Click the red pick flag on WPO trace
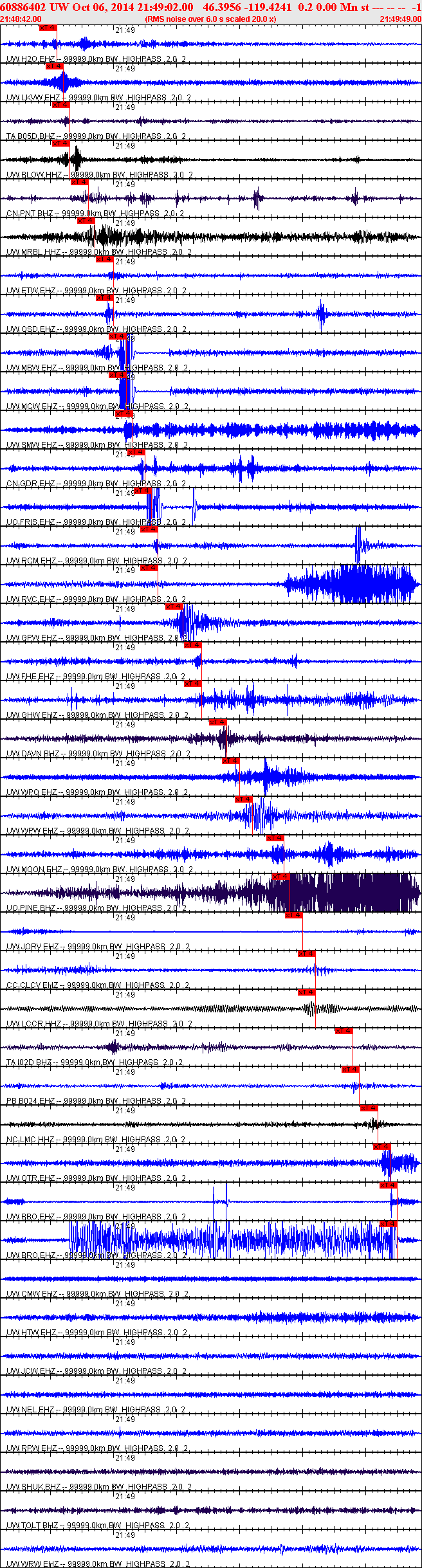This screenshot has width=422, height=1568. (231, 761)
